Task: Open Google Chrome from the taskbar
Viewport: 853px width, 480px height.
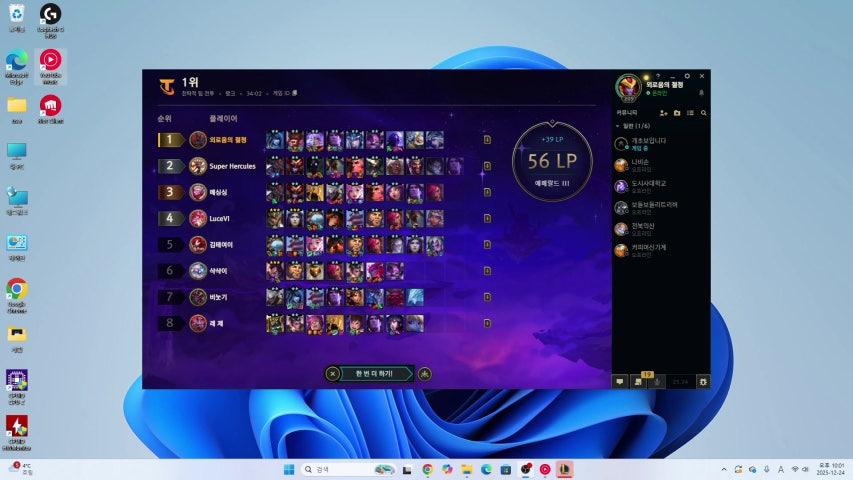Action: click(x=428, y=469)
